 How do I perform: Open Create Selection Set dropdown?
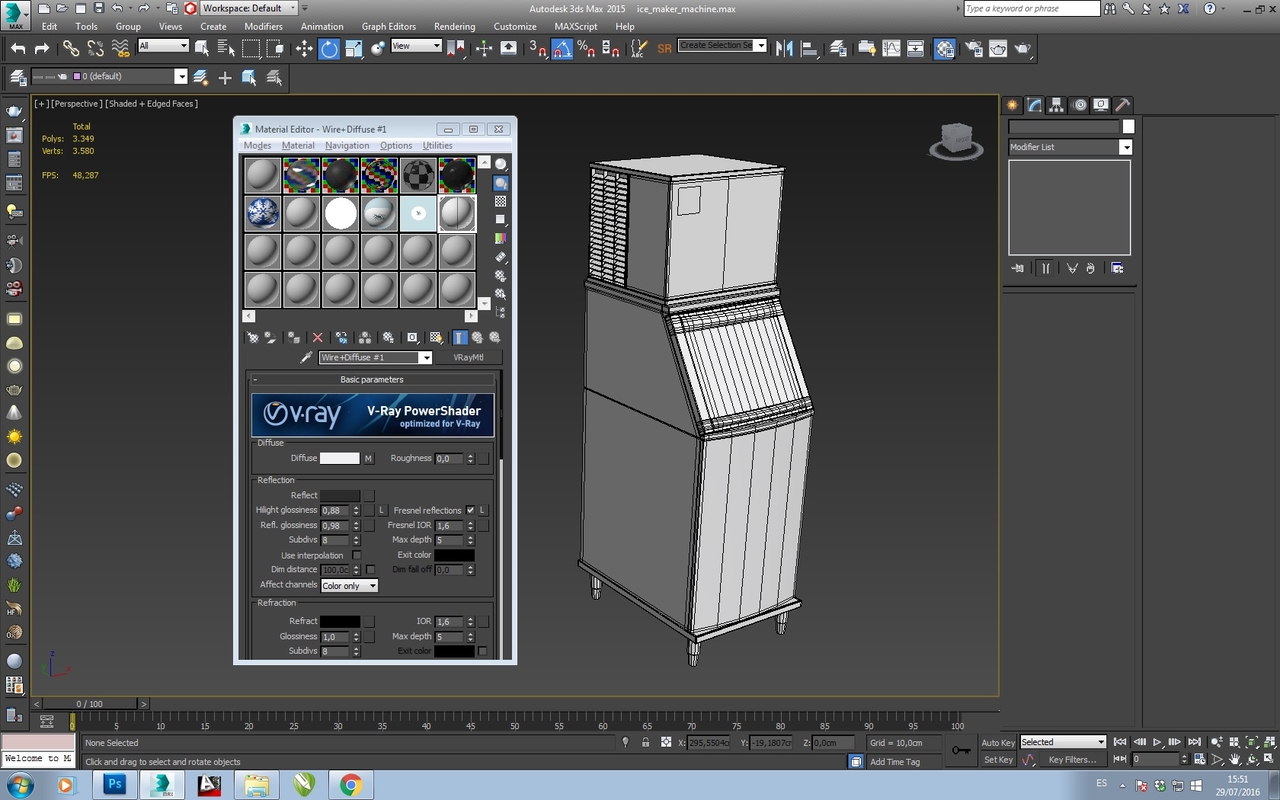tap(722, 46)
